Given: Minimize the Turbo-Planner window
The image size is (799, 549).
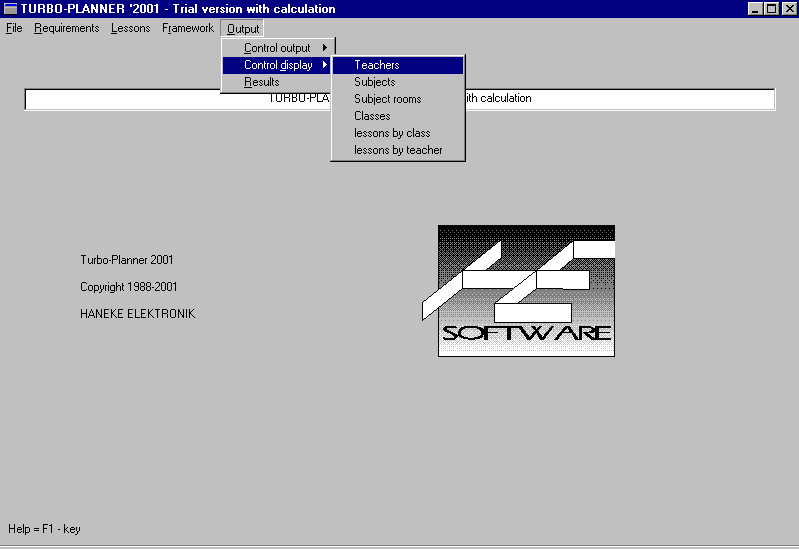Looking at the screenshot, I should pyautogui.click(x=755, y=9).
